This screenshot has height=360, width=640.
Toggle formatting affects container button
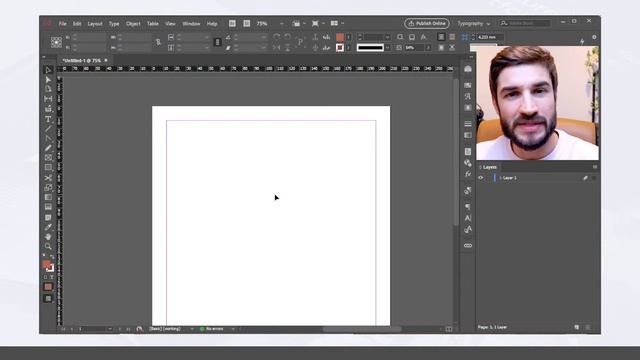point(45,277)
